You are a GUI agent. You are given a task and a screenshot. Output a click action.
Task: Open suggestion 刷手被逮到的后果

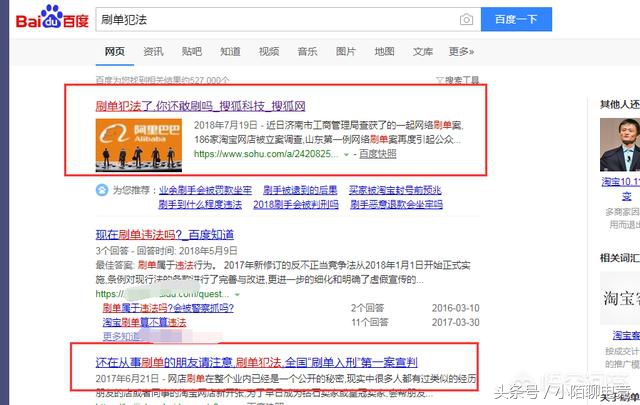pyautogui.click(x=300, y=190)
